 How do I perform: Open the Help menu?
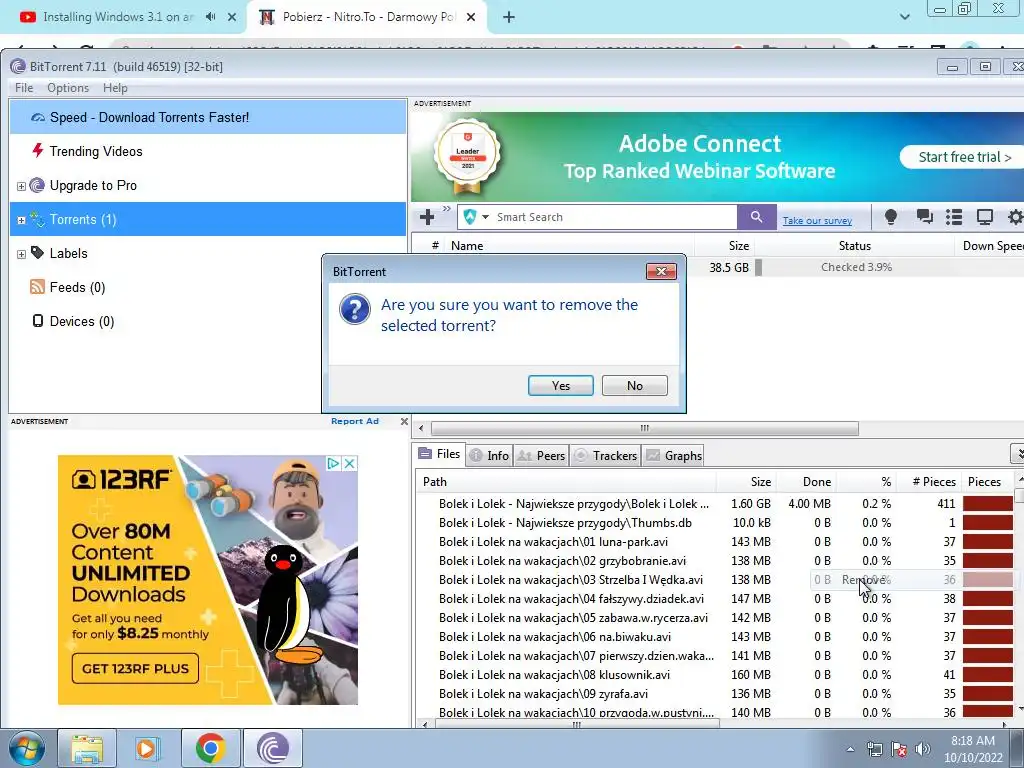click(x=115, y=88)
